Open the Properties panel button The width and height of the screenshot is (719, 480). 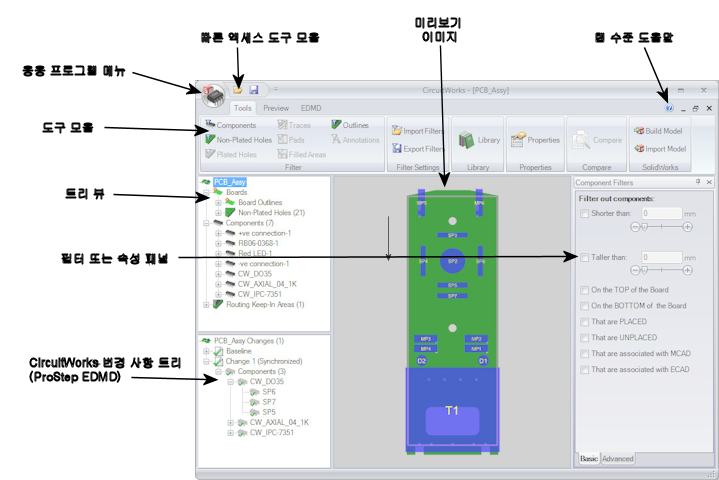(535, 140)
